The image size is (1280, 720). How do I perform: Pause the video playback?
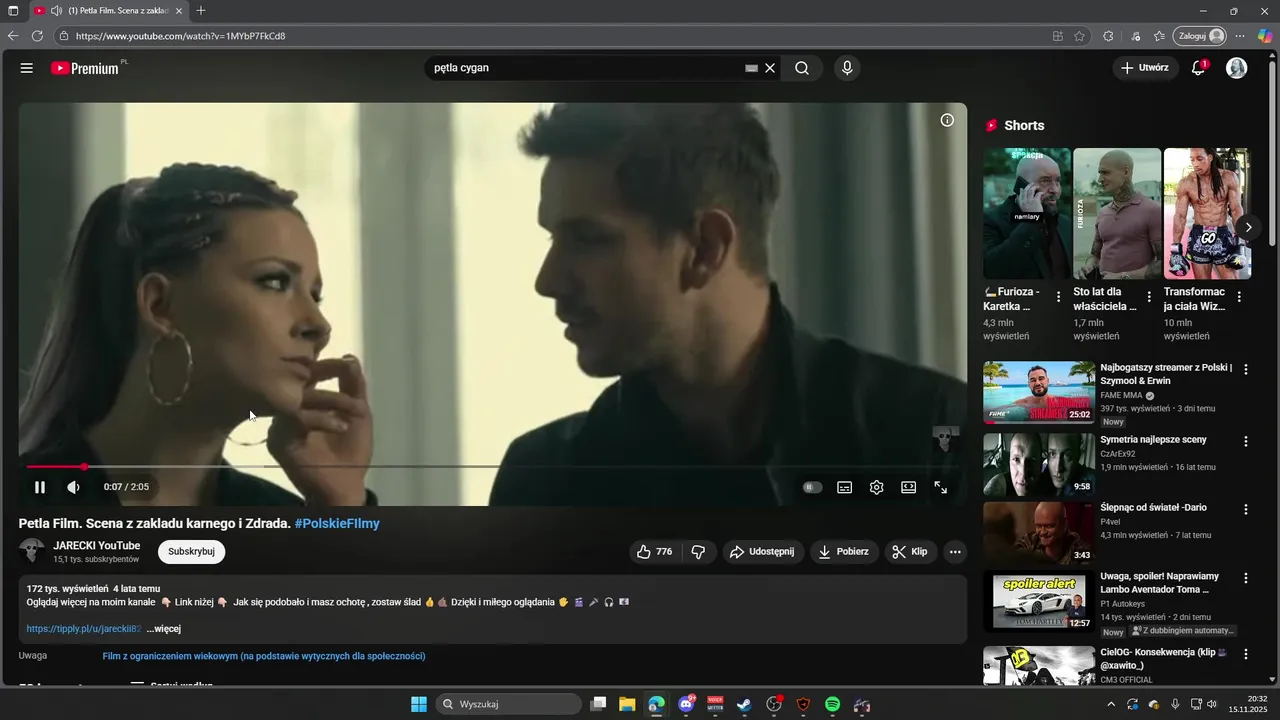40,487
